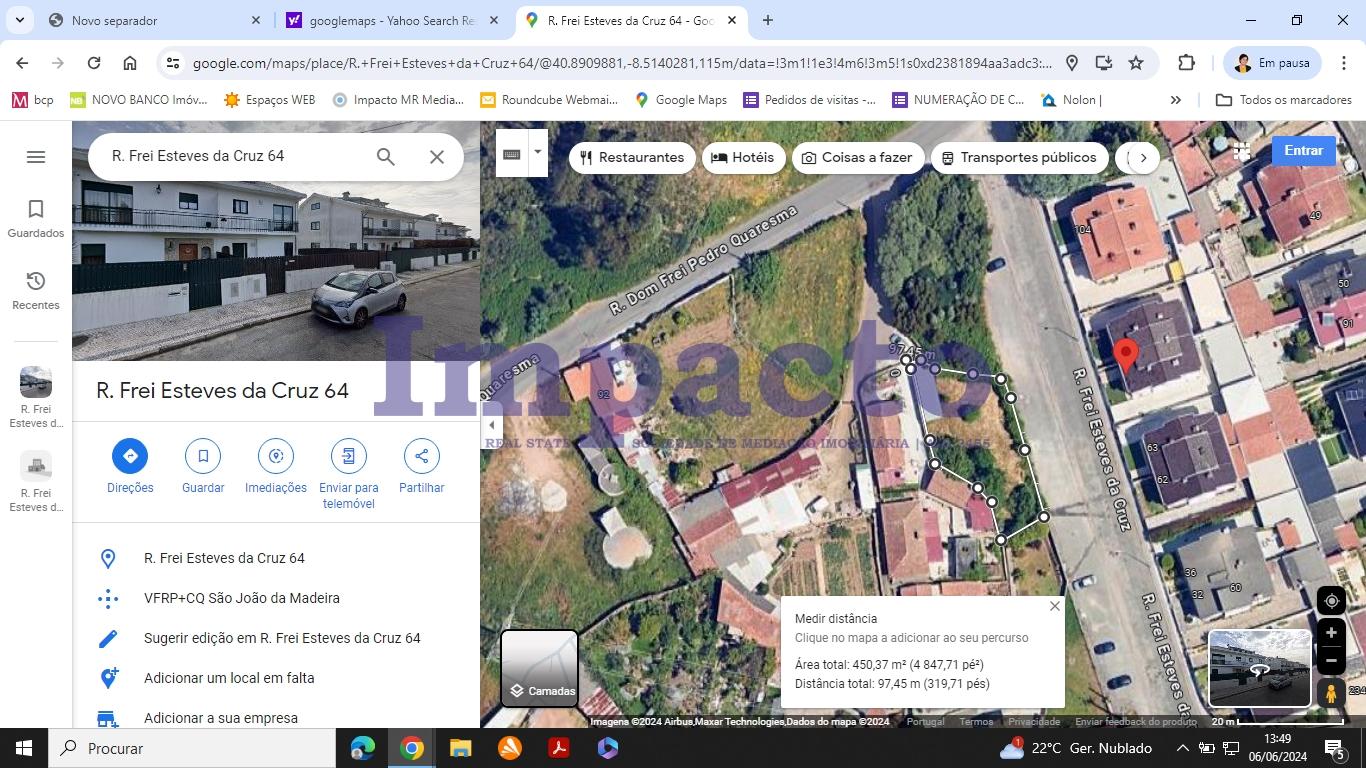Click the Direções directions icon

(x=130, y=456)
